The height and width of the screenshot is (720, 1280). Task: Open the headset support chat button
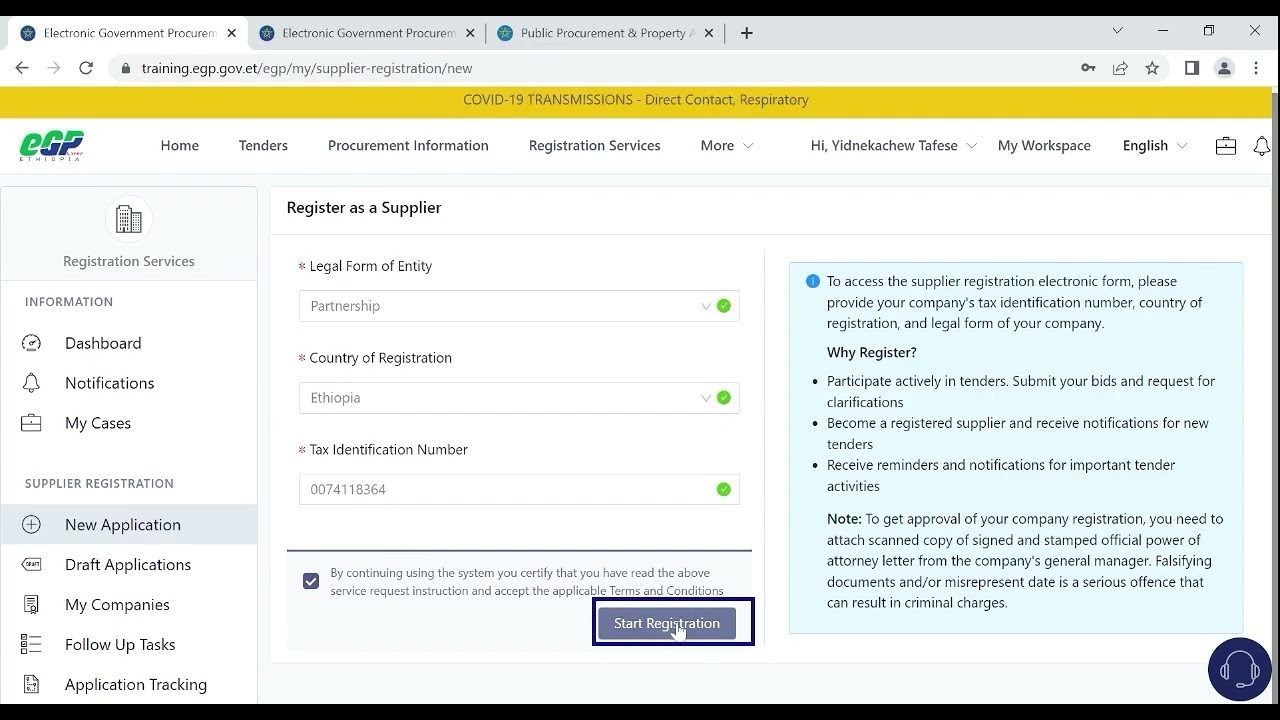[x=1240, y=669]
